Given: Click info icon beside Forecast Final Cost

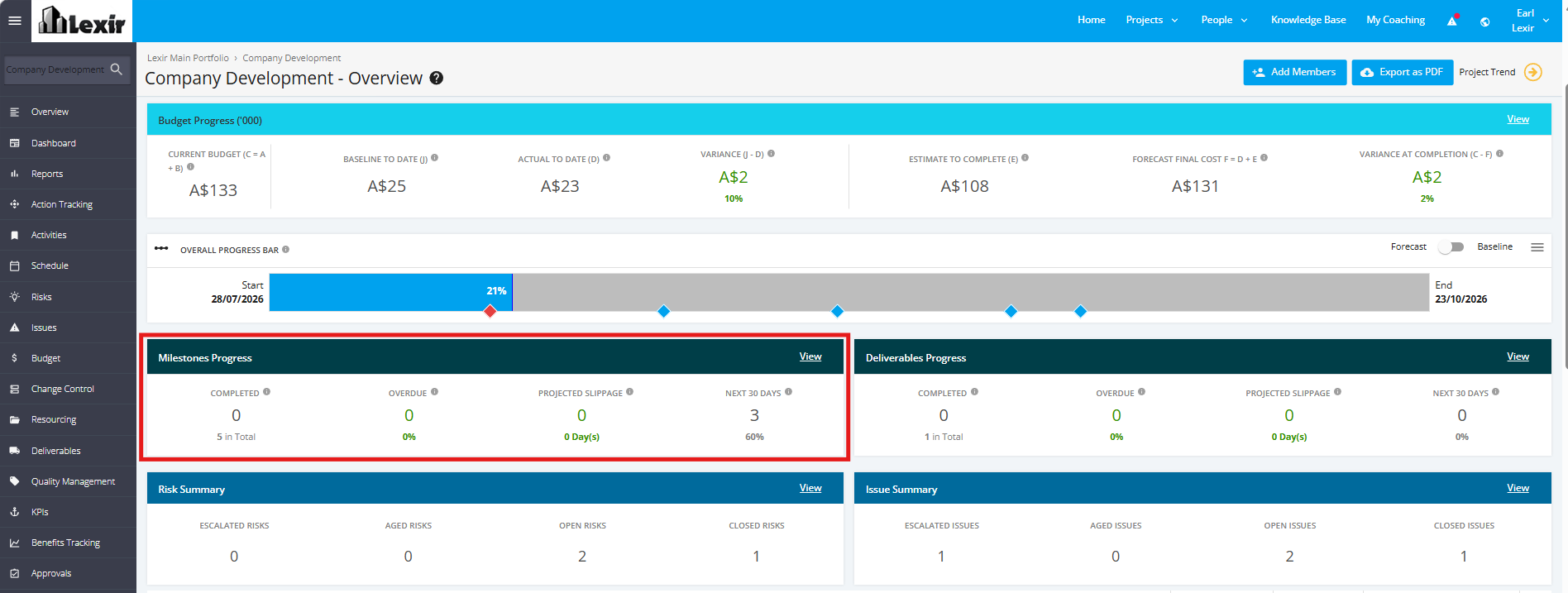Looking at the screenshot, I should coord(1264,158).
